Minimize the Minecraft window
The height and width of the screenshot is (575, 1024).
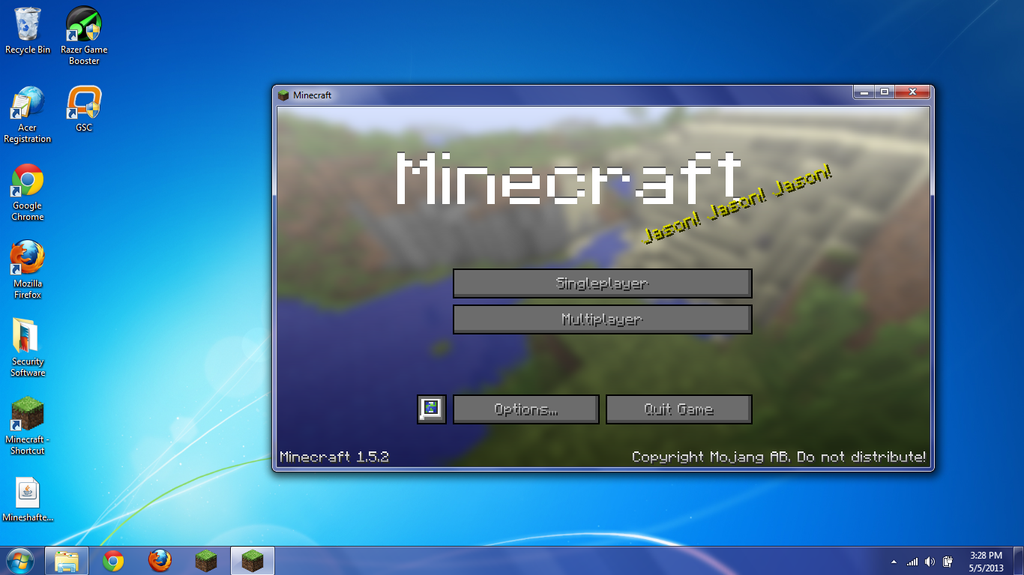pyautogui.click(x=864, y=92)
